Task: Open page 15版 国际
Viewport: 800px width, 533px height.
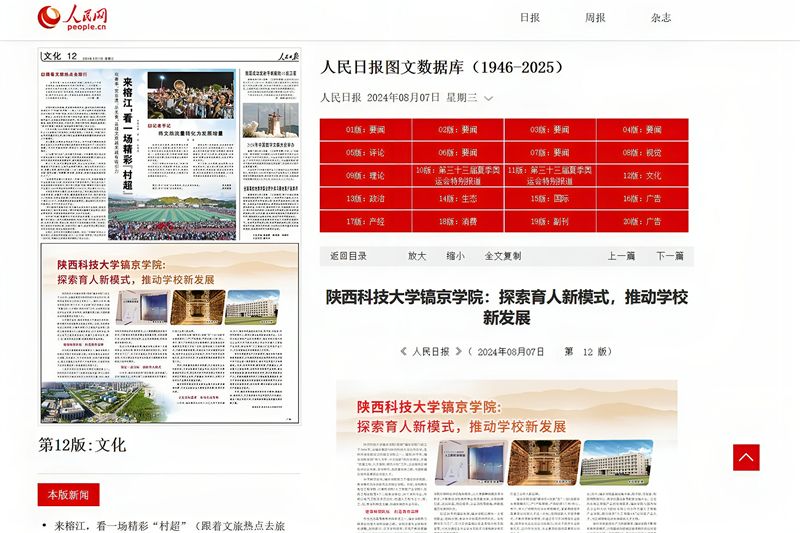Action: click(549, 199)
